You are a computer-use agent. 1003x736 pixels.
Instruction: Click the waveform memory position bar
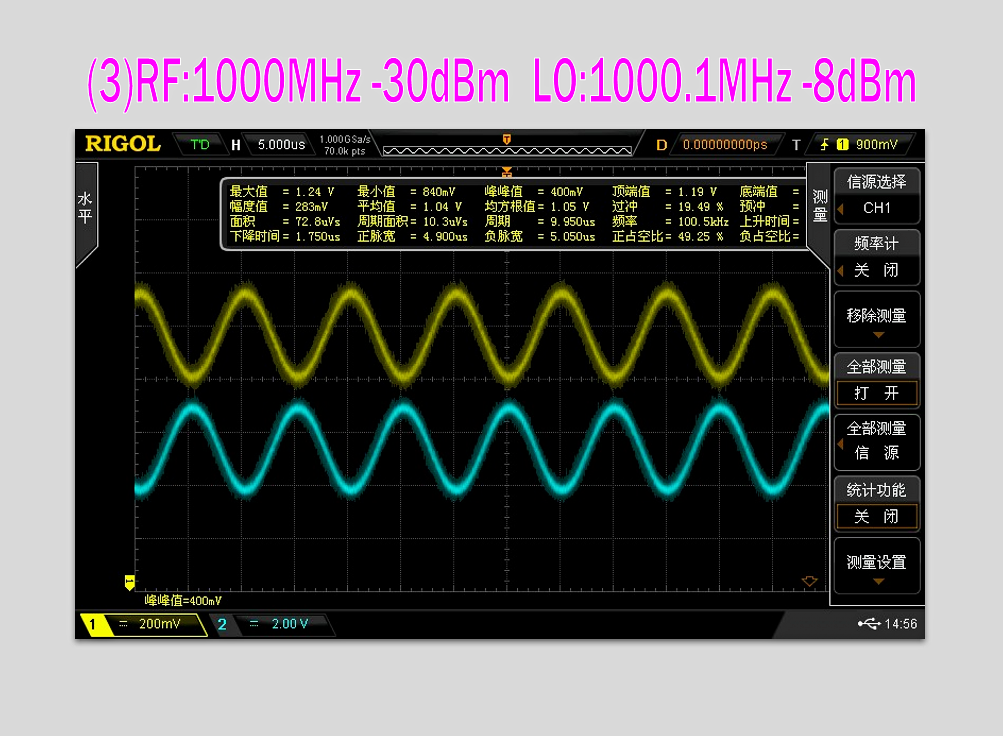507,149
